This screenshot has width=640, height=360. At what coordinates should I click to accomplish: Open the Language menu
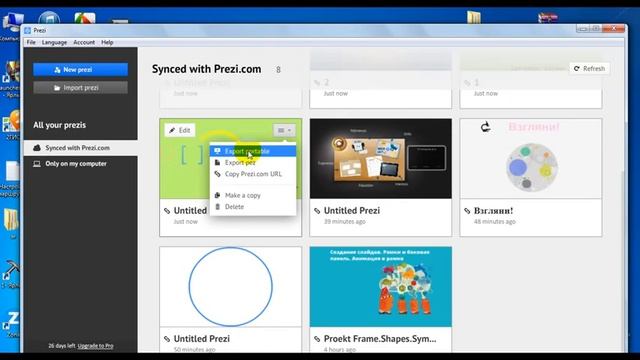coord(54,42)
